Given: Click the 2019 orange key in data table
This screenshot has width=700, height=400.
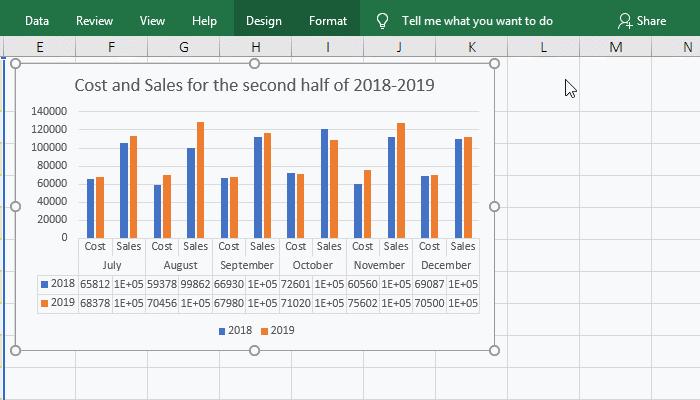Looking at the screenshot, I should coord(44,303).
